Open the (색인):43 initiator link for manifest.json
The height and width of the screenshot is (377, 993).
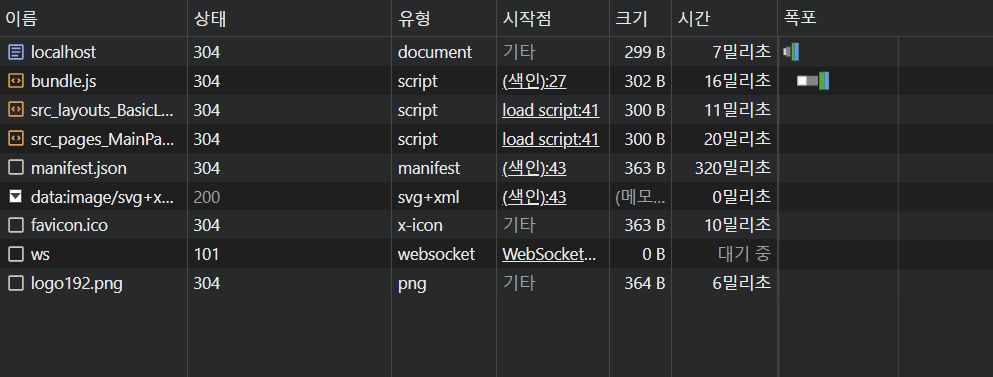[534, 168]
